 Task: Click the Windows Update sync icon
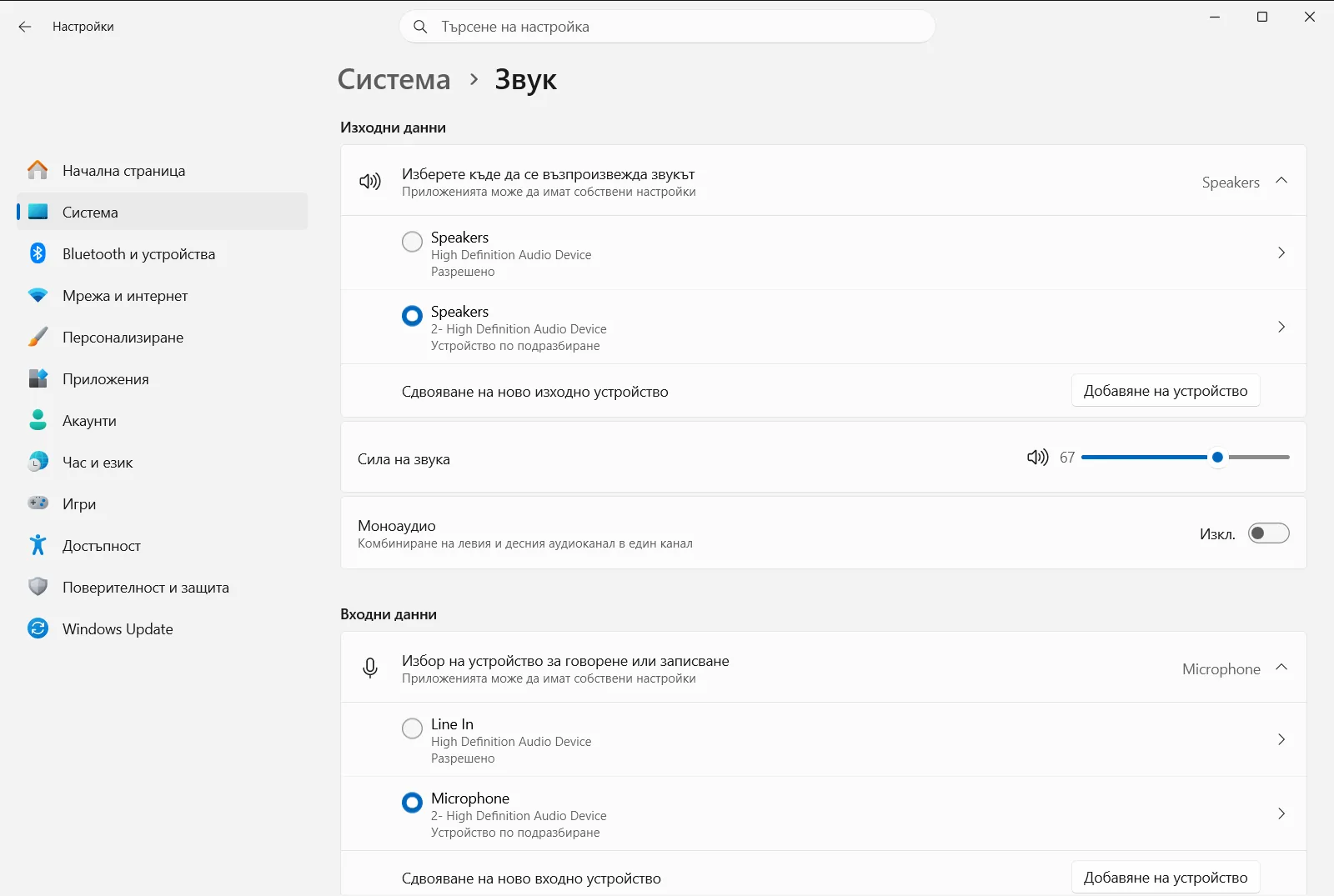coord(38,628)
